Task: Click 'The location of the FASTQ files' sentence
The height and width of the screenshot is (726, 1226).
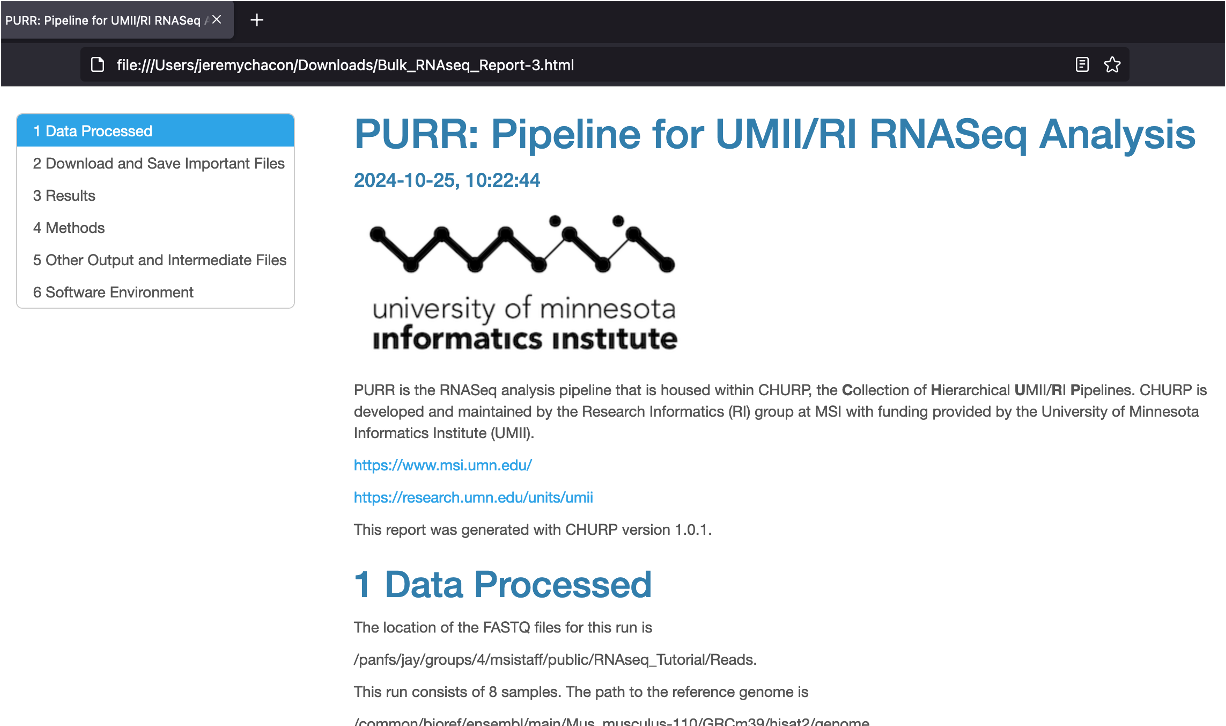Action: (503, 628)
